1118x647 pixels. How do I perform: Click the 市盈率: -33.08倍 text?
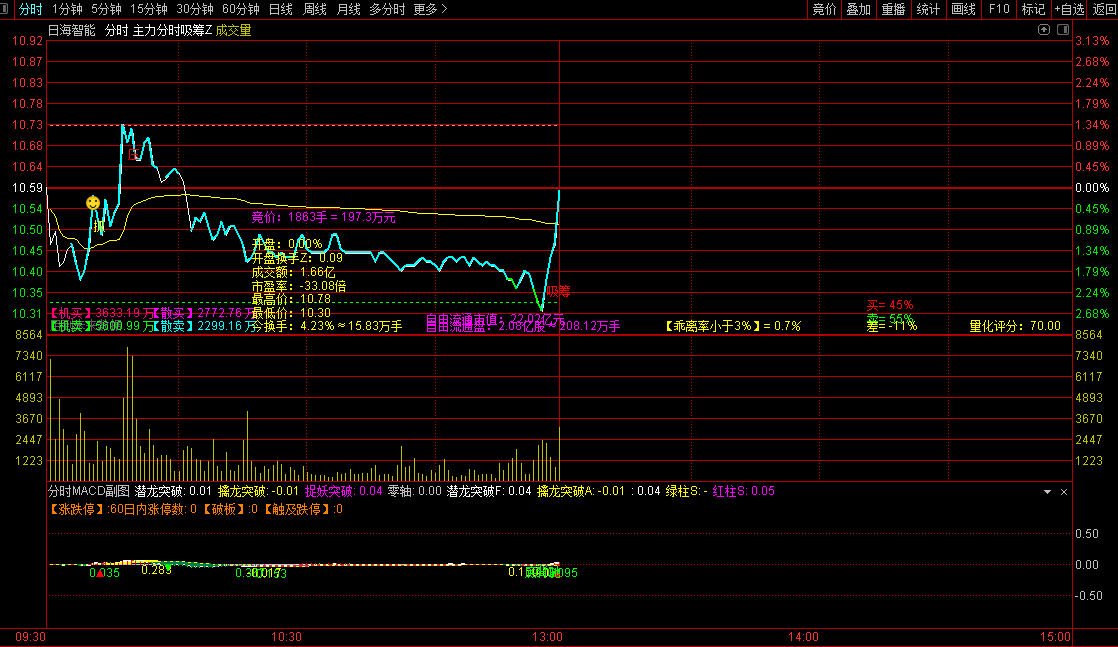299,286
